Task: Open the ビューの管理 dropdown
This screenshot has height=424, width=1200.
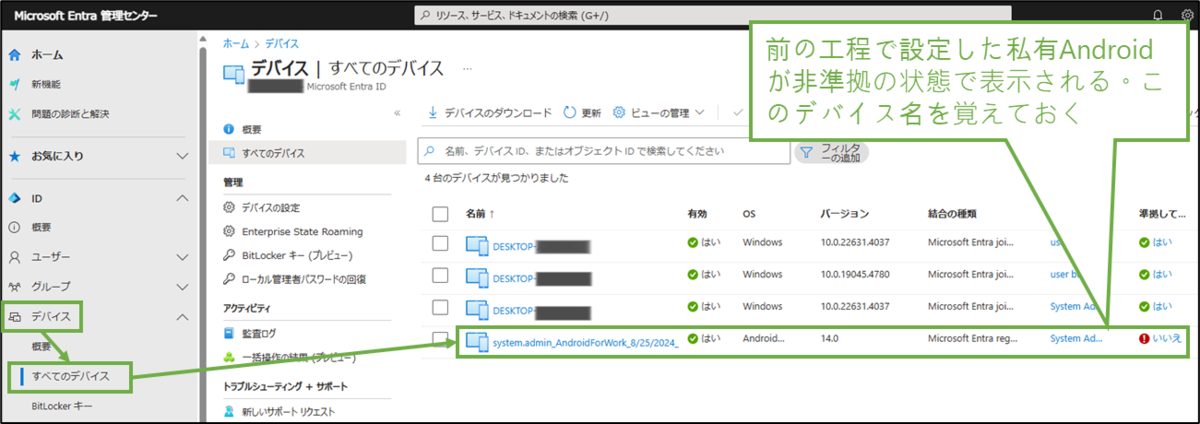Action: 660,113
